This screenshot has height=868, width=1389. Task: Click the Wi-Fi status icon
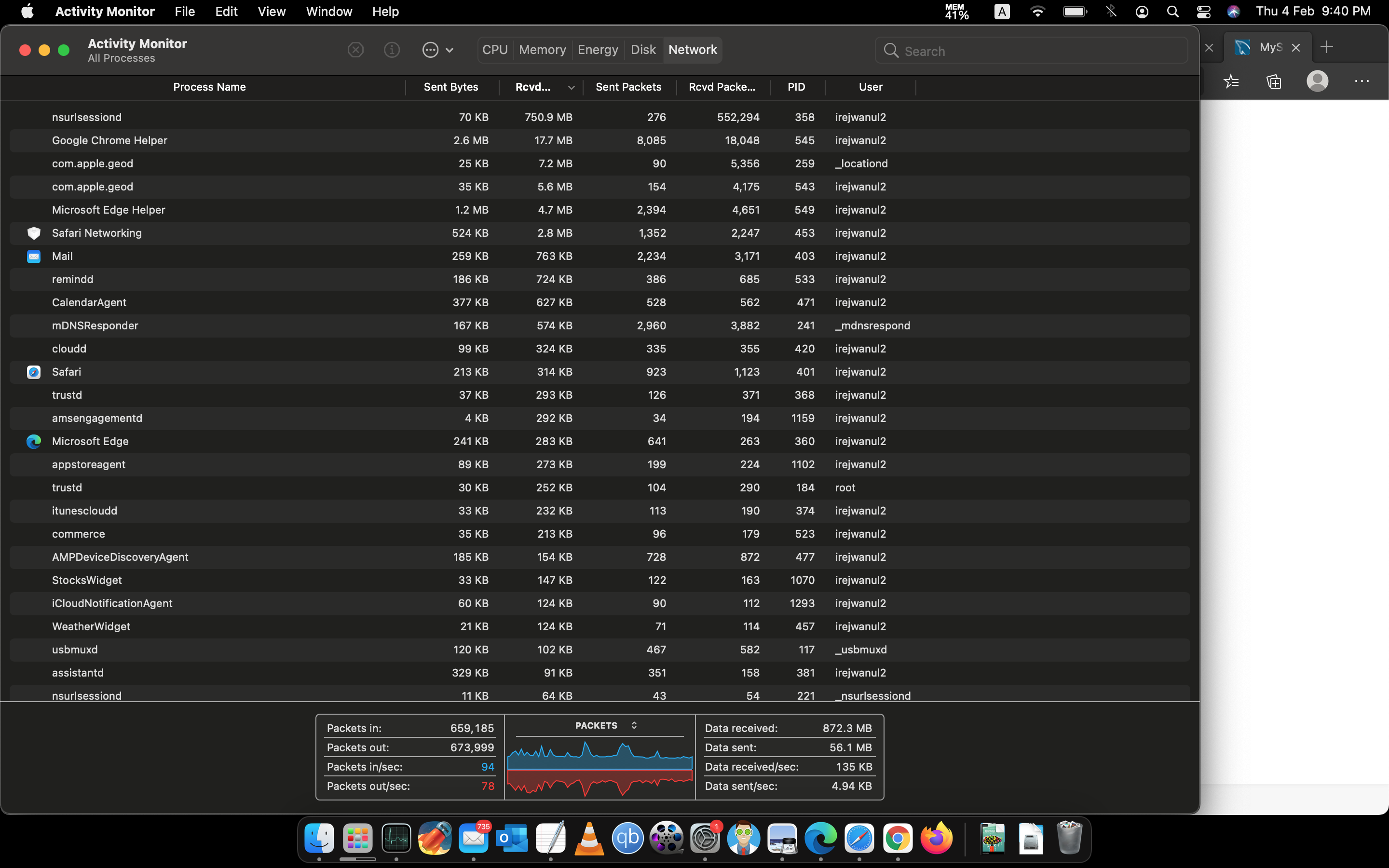[1037, 12]
